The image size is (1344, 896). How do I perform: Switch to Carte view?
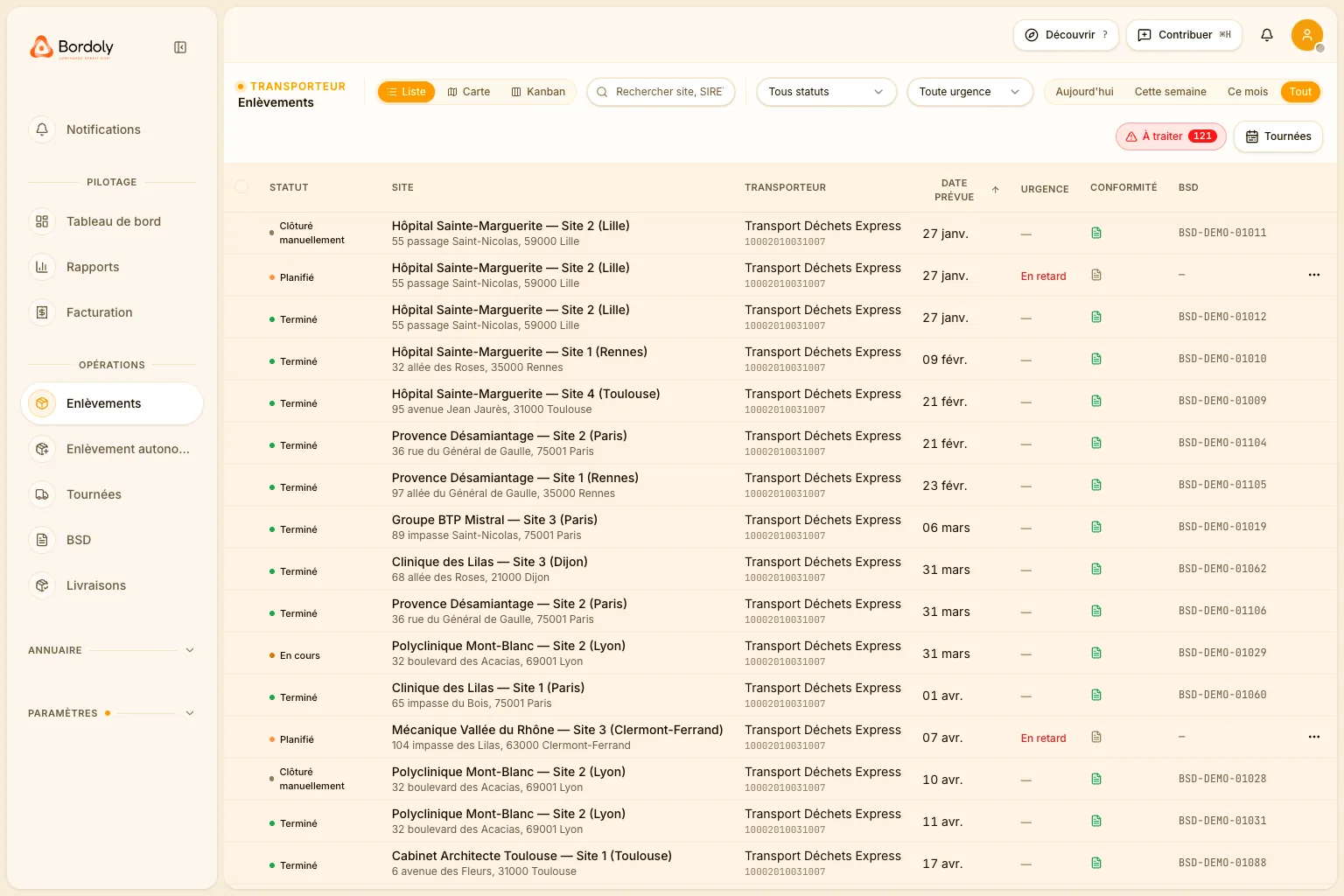(468, 92)
